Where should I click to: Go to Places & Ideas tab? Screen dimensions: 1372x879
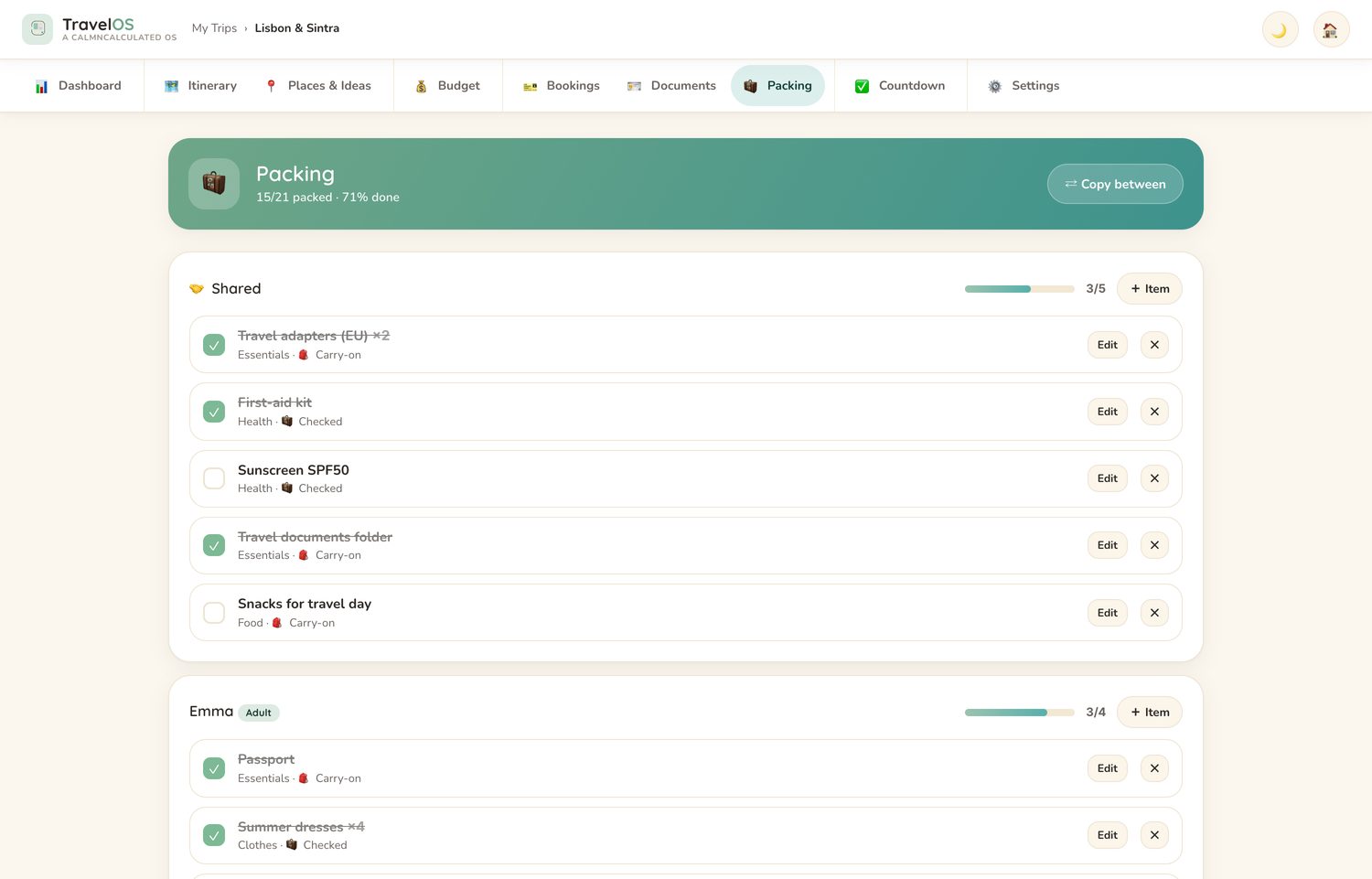[317, 86]
